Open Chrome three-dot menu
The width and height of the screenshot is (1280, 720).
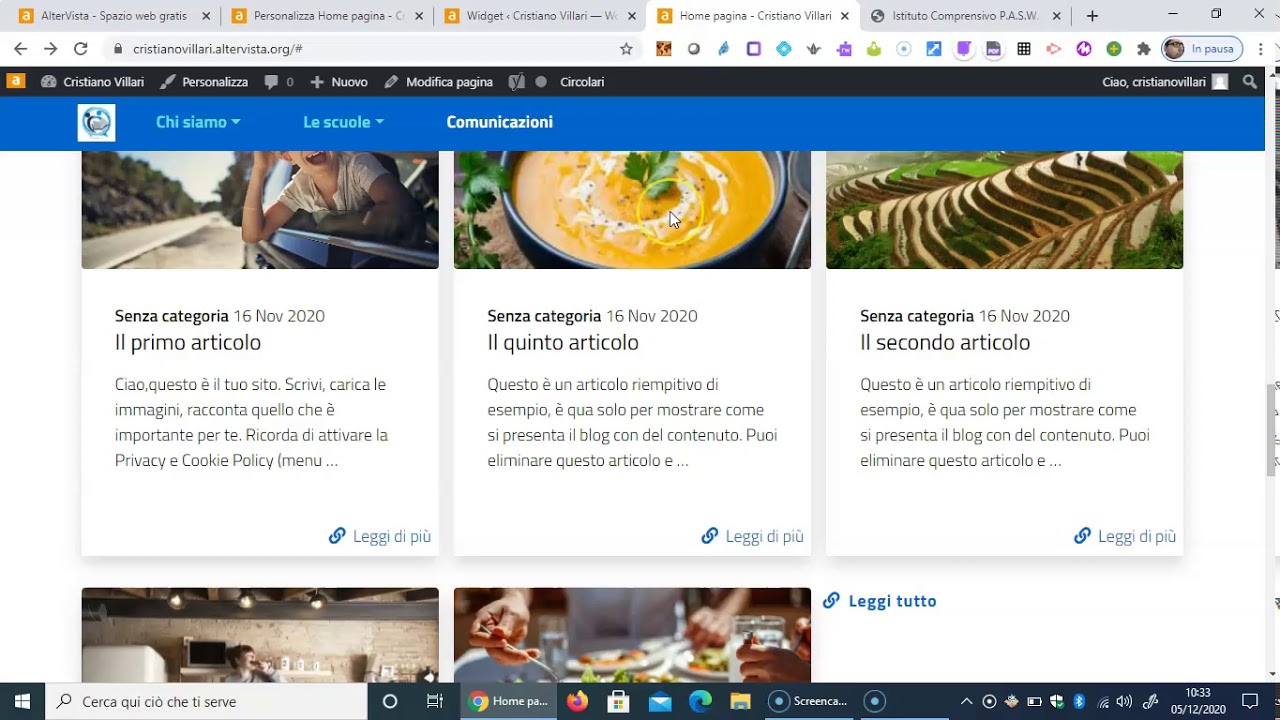coord(1260,49)
